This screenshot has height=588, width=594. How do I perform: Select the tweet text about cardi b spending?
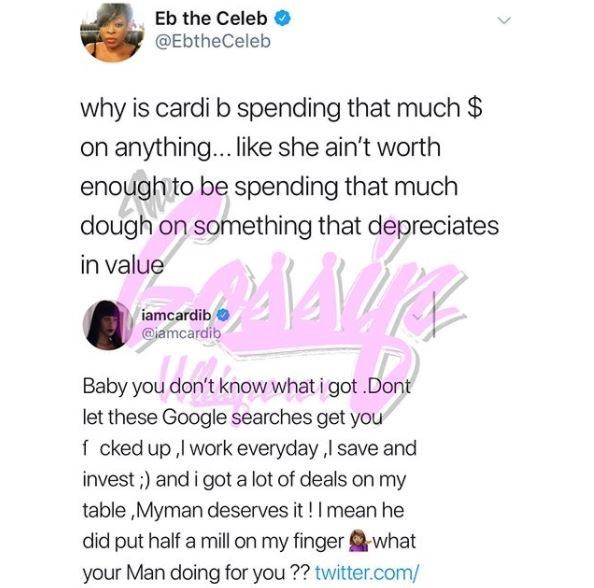pos(289,186)
